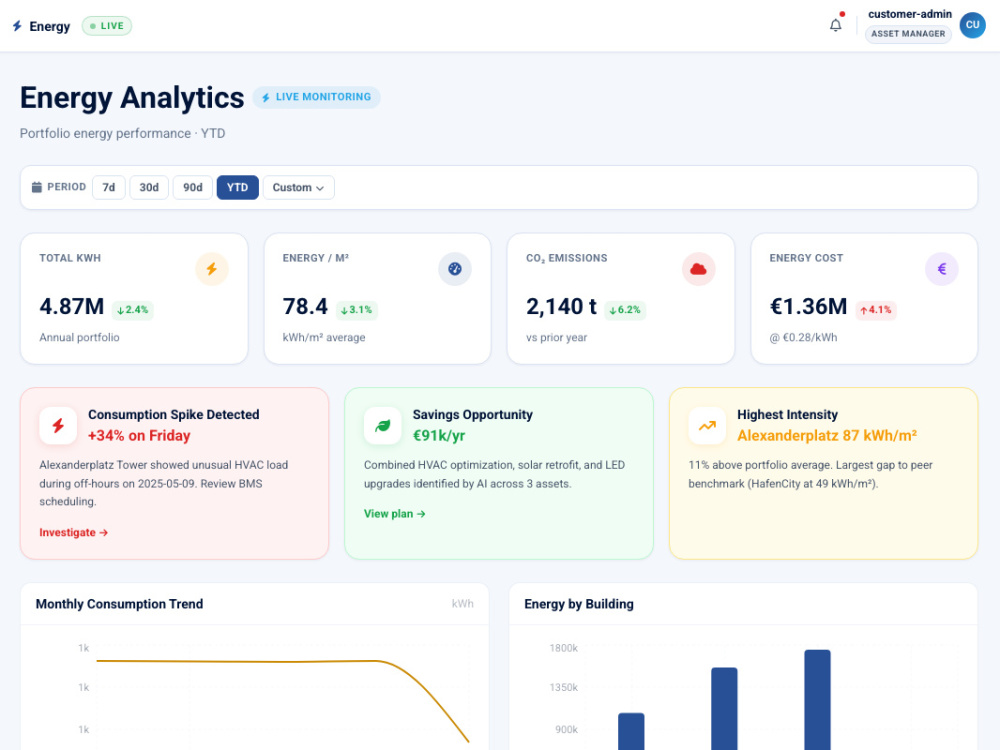Click the 6.2% decrease badge
Screen dimensions: 1000x750
pyautogui.click(x=625, y=310)
